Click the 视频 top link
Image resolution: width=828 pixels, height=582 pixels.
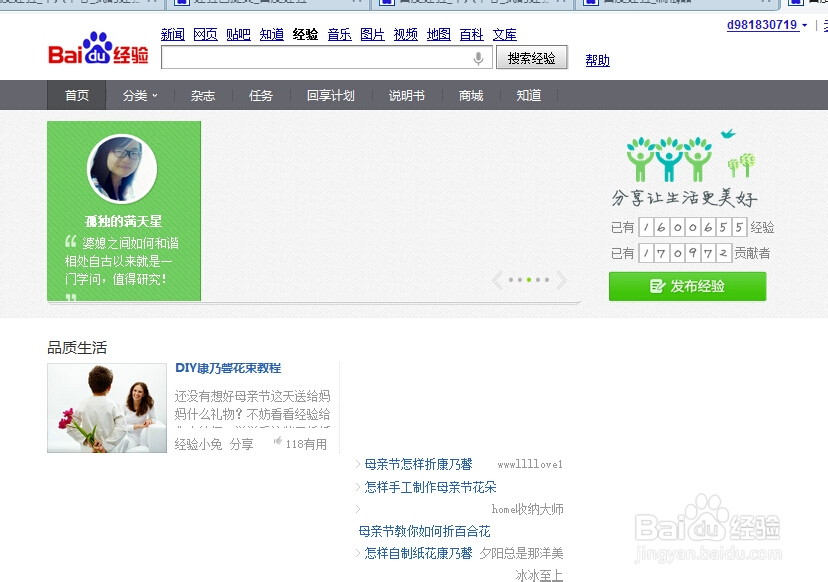tap(406, 35)
